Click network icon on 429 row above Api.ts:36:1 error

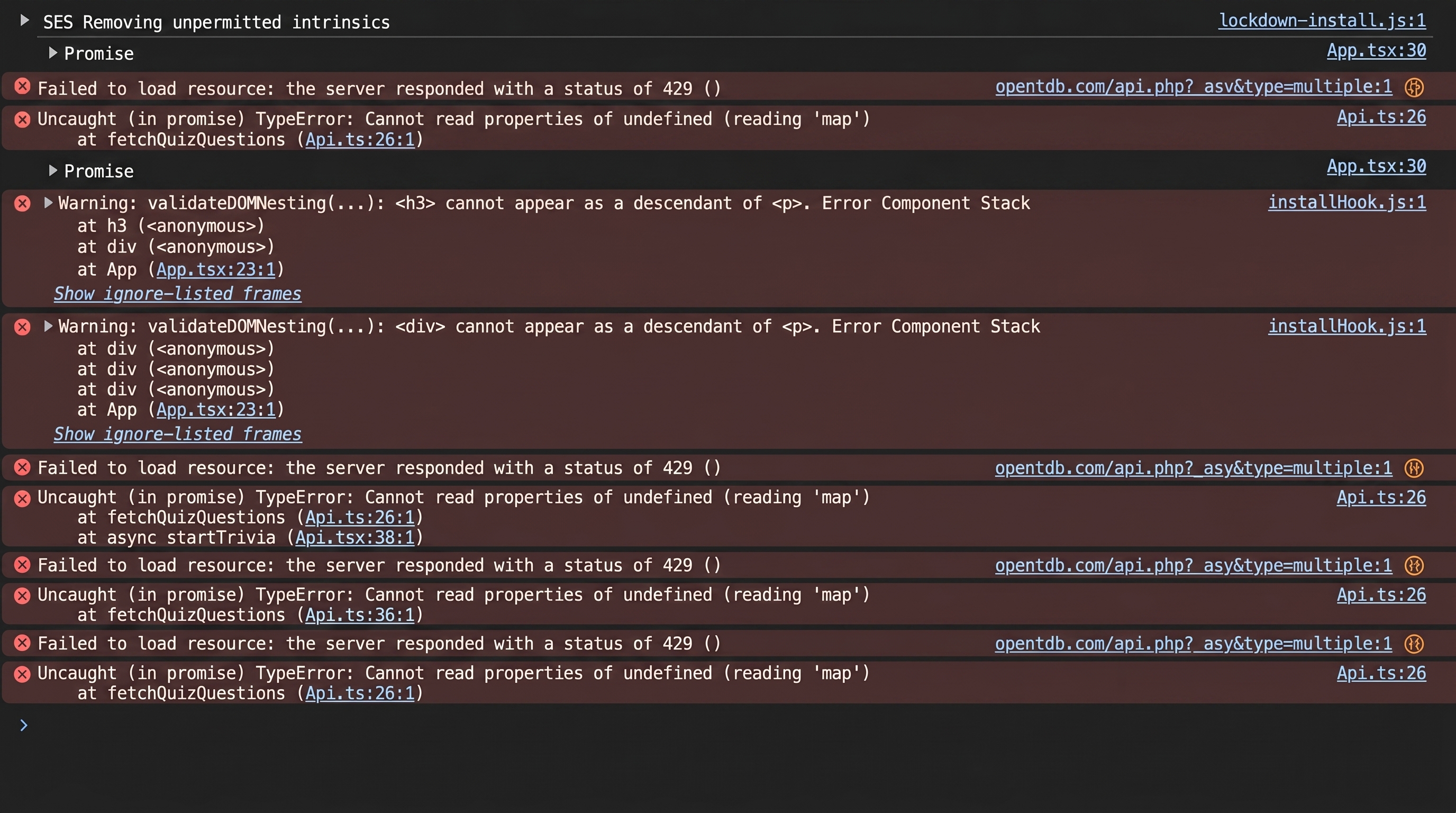click(1414, 565)
